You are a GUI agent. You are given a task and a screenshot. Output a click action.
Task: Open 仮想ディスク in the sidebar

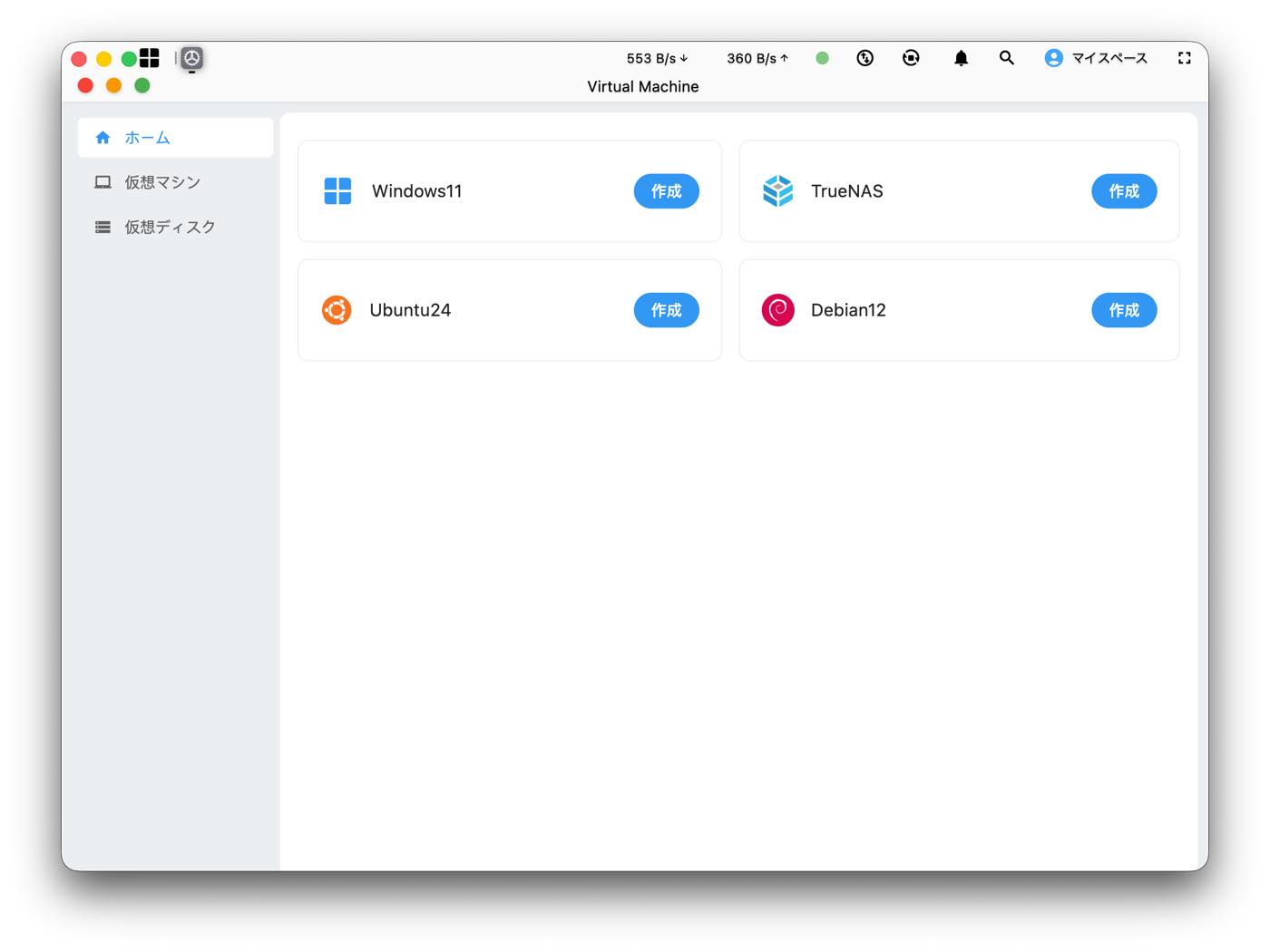(175, 227)
